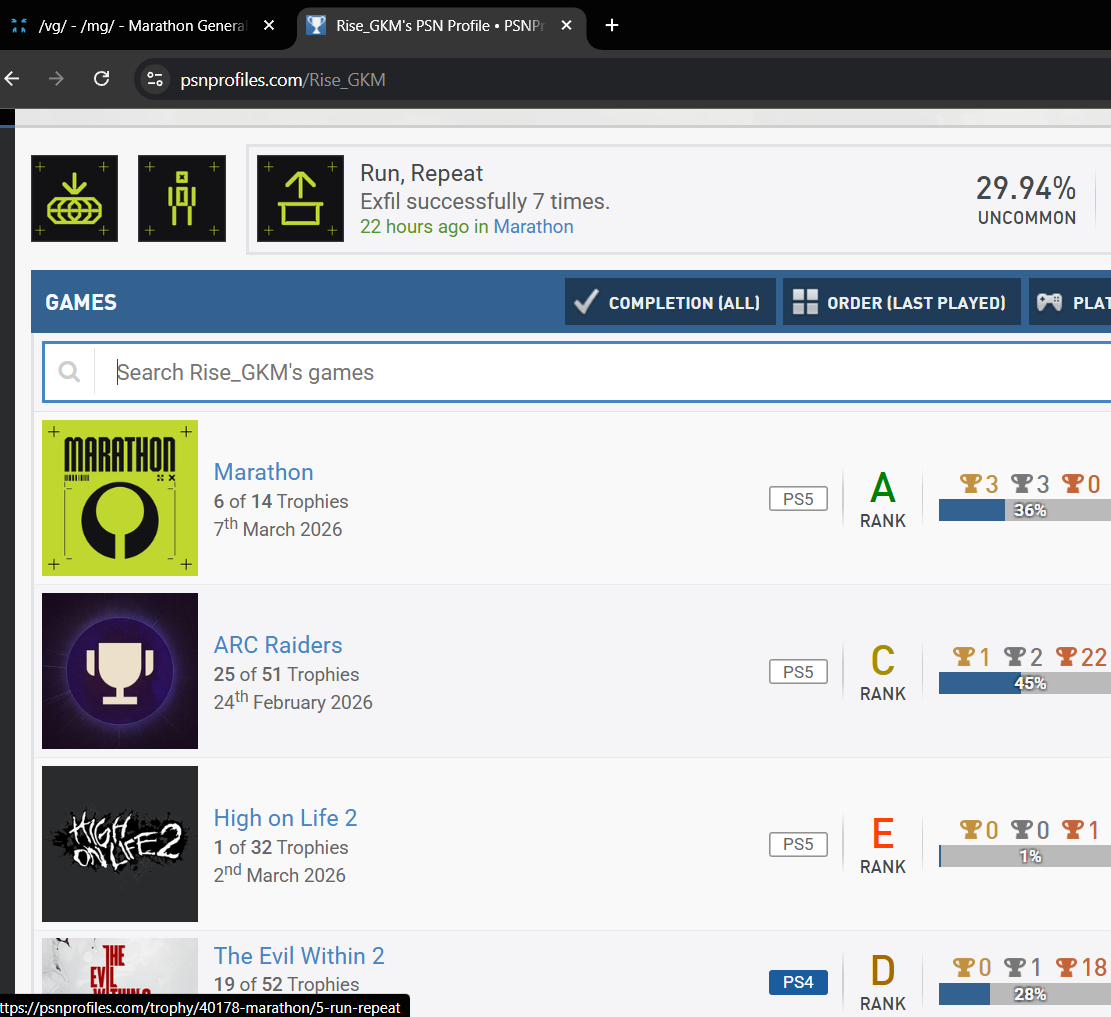Click the PS5 tag on Marathon row
Image resolution: width=1111 pixels, height=1017 pixels.
[x=799, y=499]
